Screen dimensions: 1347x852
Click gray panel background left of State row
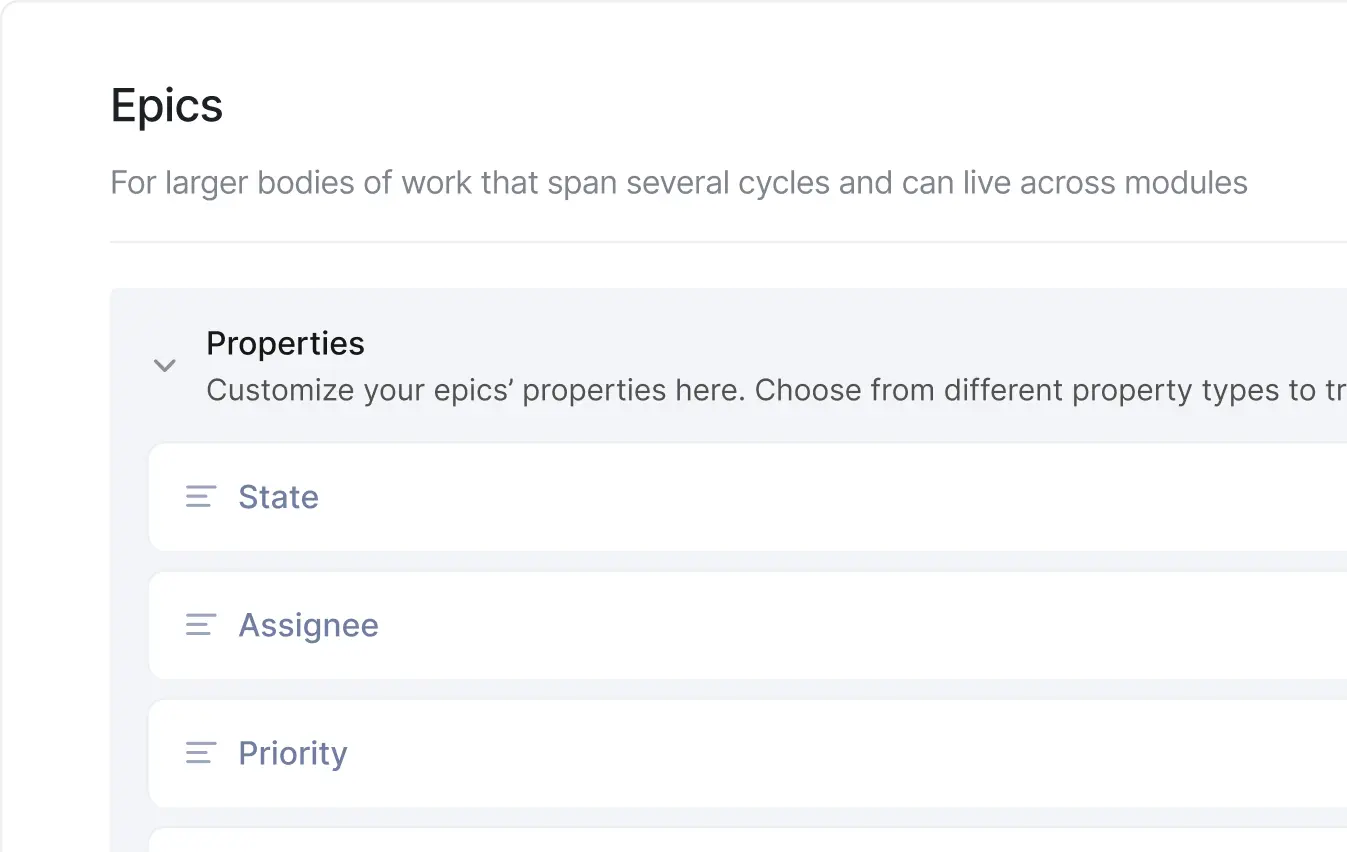[x=129, y=497]
